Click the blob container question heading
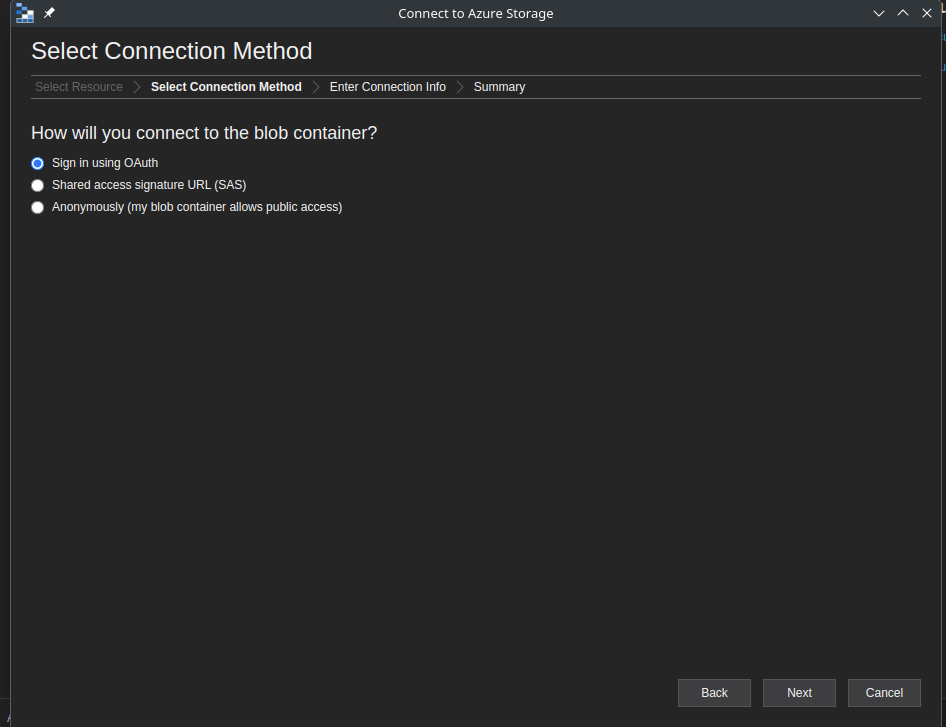 [204, 133]
